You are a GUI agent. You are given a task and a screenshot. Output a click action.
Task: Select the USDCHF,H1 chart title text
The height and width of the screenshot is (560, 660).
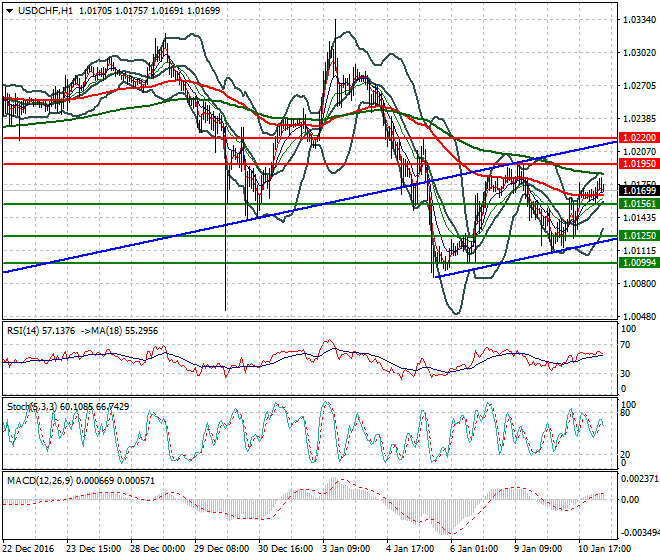click(x=45, y=11)
